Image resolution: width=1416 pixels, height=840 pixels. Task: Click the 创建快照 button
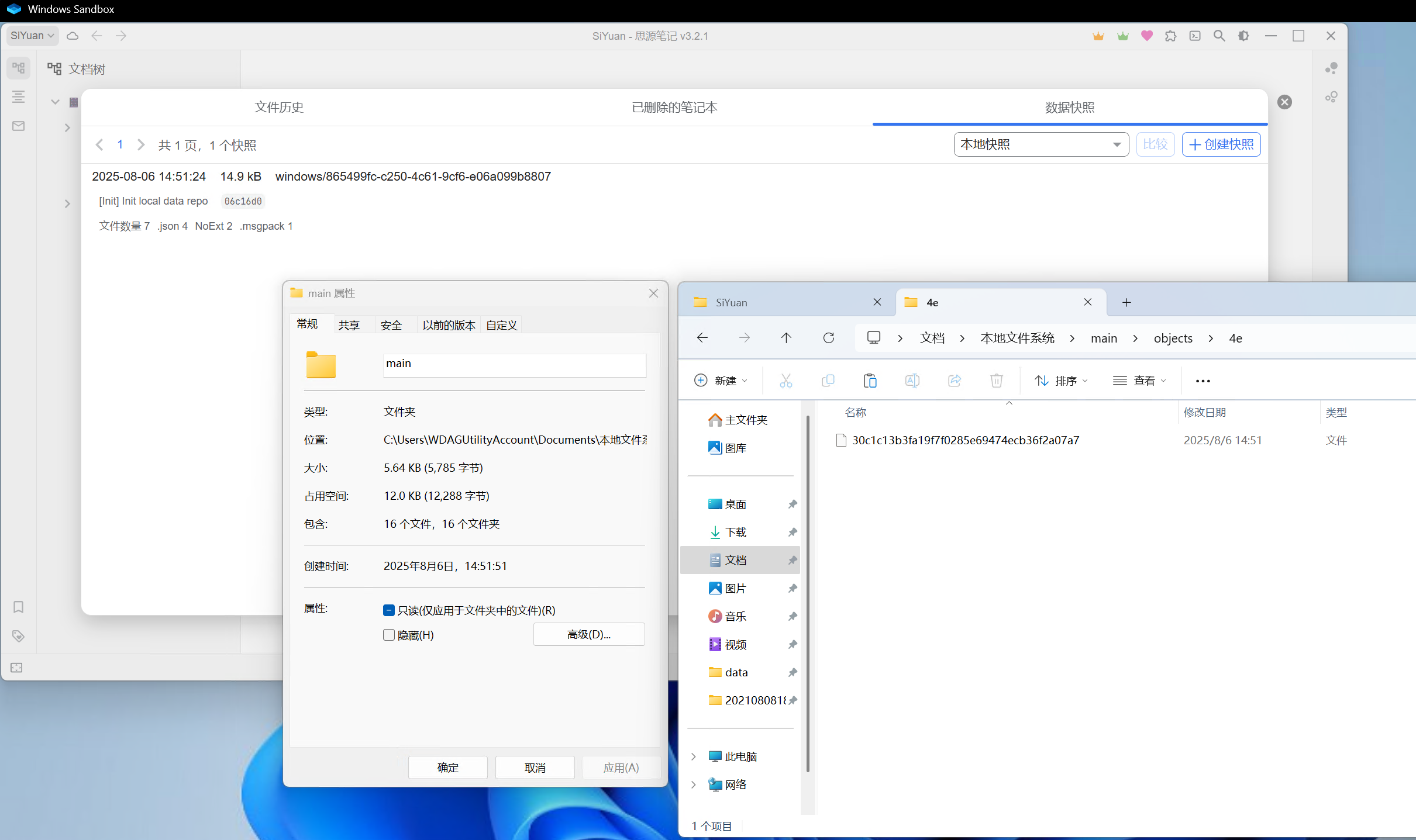1221,144
